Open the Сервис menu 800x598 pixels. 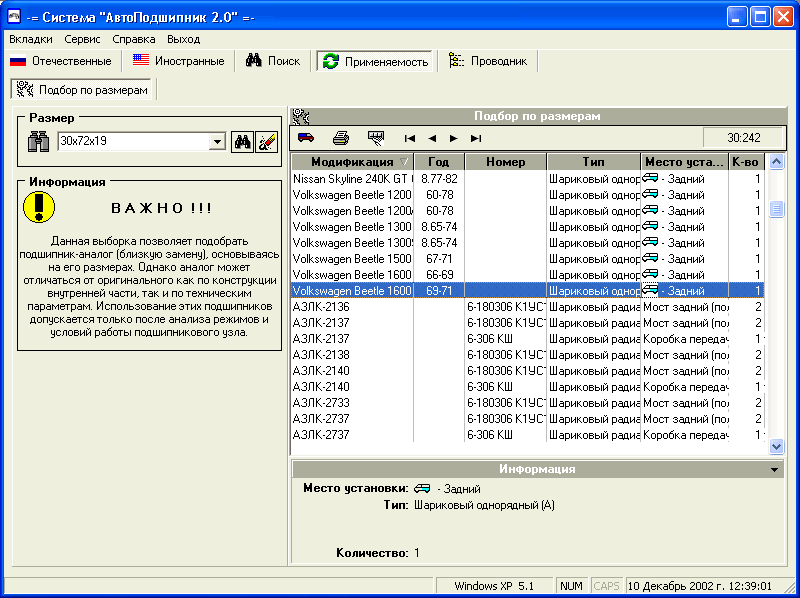82,39
